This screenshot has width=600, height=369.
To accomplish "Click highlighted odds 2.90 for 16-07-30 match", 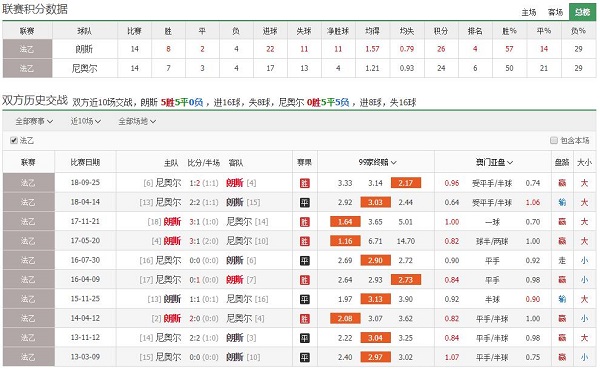I will 375,260.
